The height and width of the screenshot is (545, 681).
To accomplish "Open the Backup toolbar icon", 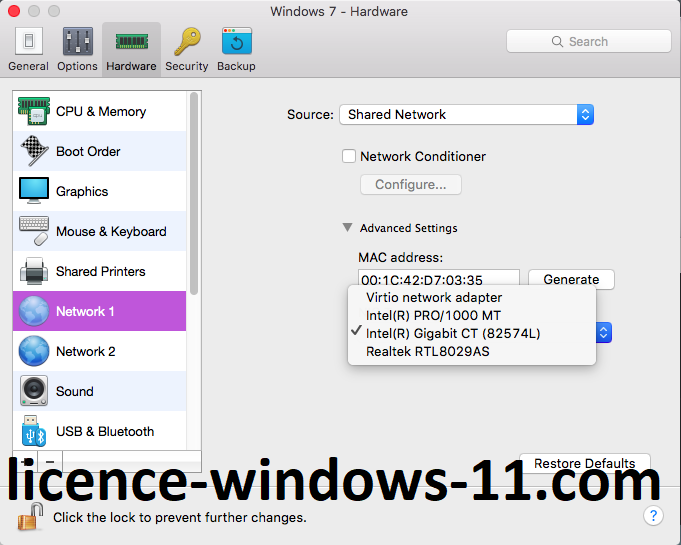I will tap(236, 42).
